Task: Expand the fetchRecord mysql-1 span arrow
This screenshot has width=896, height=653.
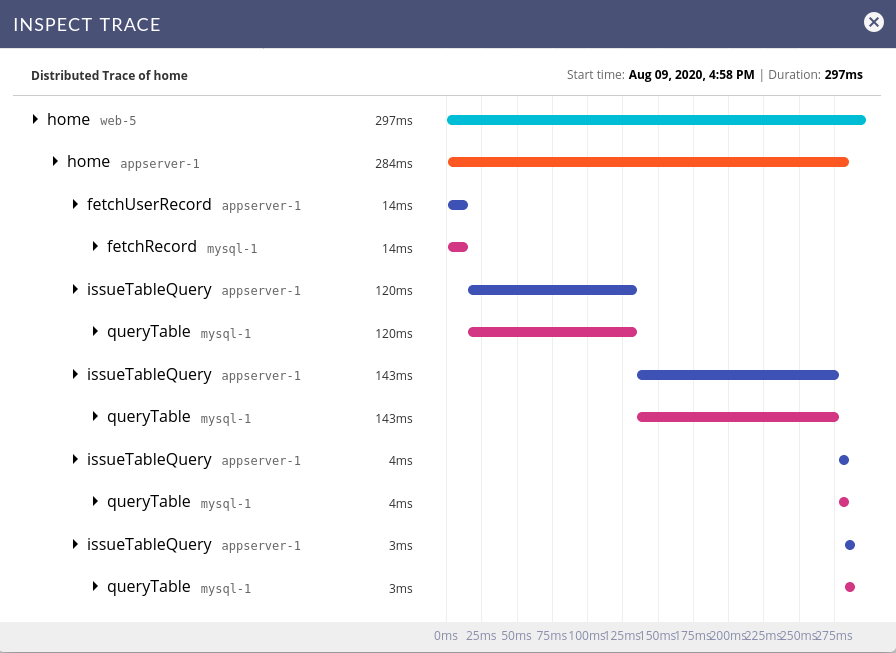Action: pyautogui.click(x=96, y=247)
